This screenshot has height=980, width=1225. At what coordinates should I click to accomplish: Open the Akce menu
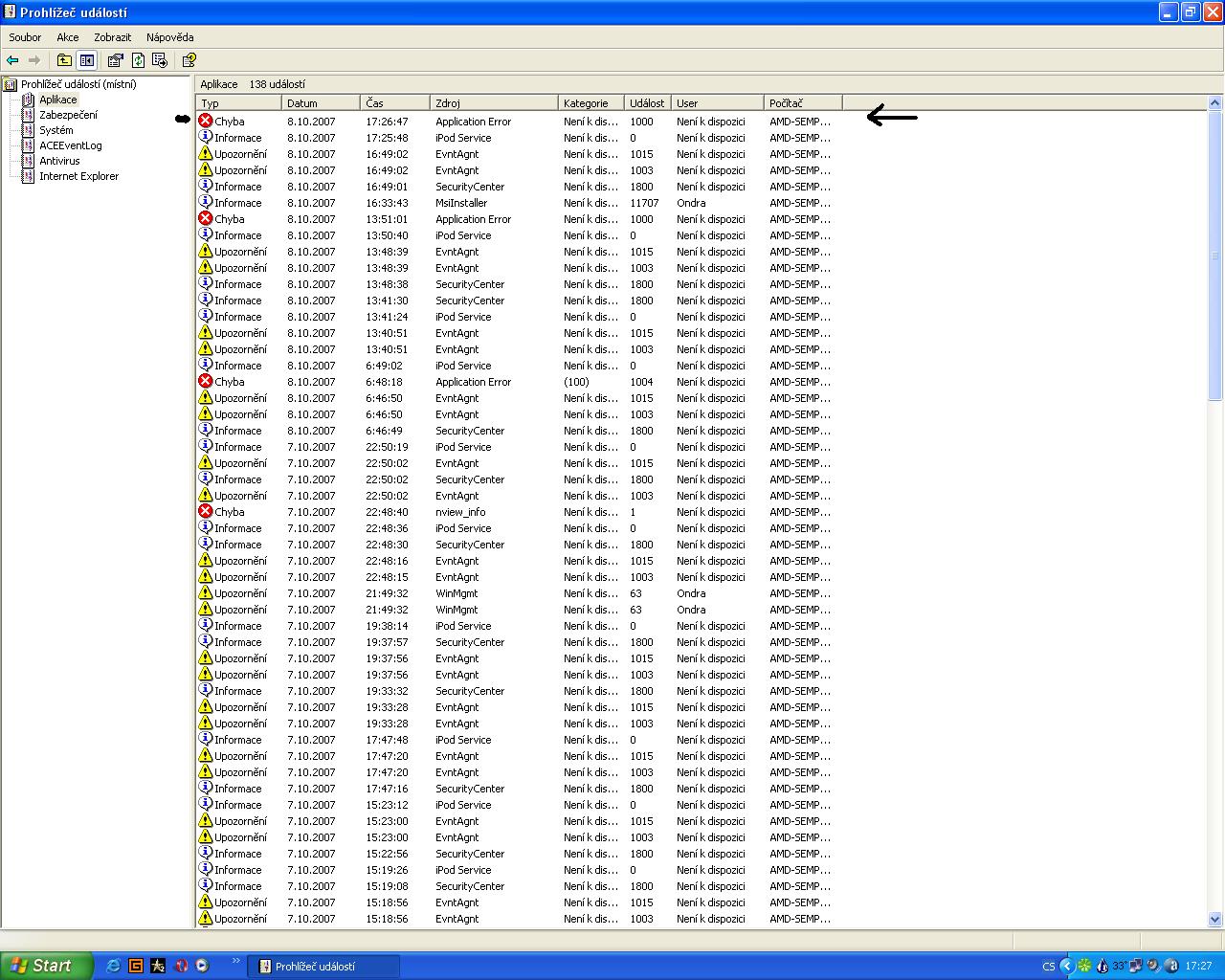(68, 37)
